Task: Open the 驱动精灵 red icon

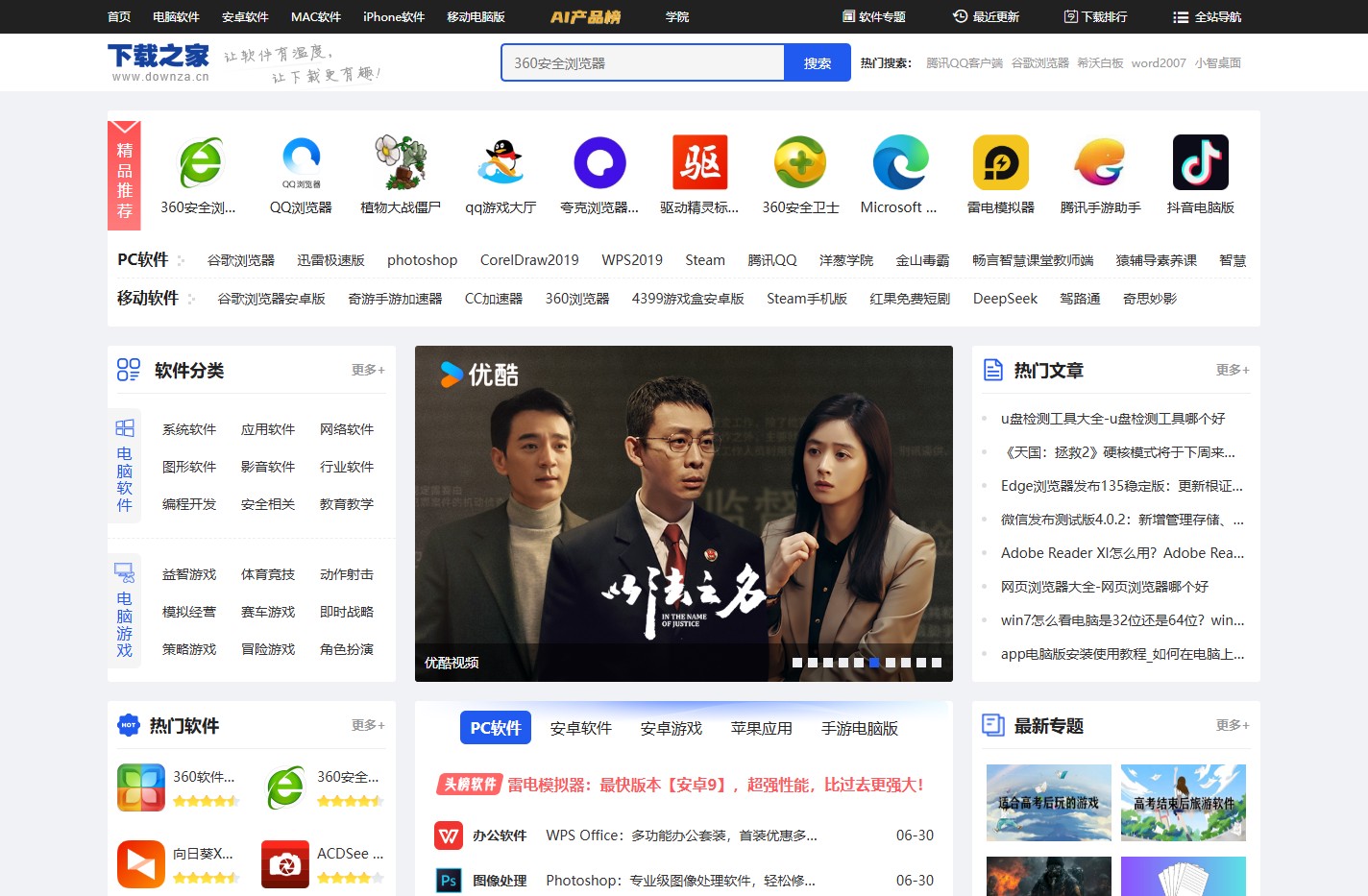Action: [x=700, y=162]
